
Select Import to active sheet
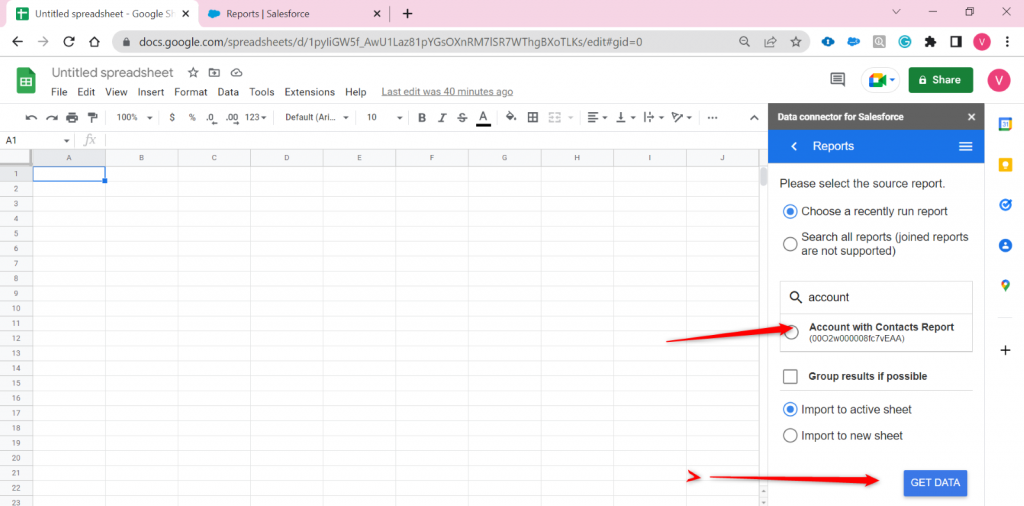(x=790, y=409)
